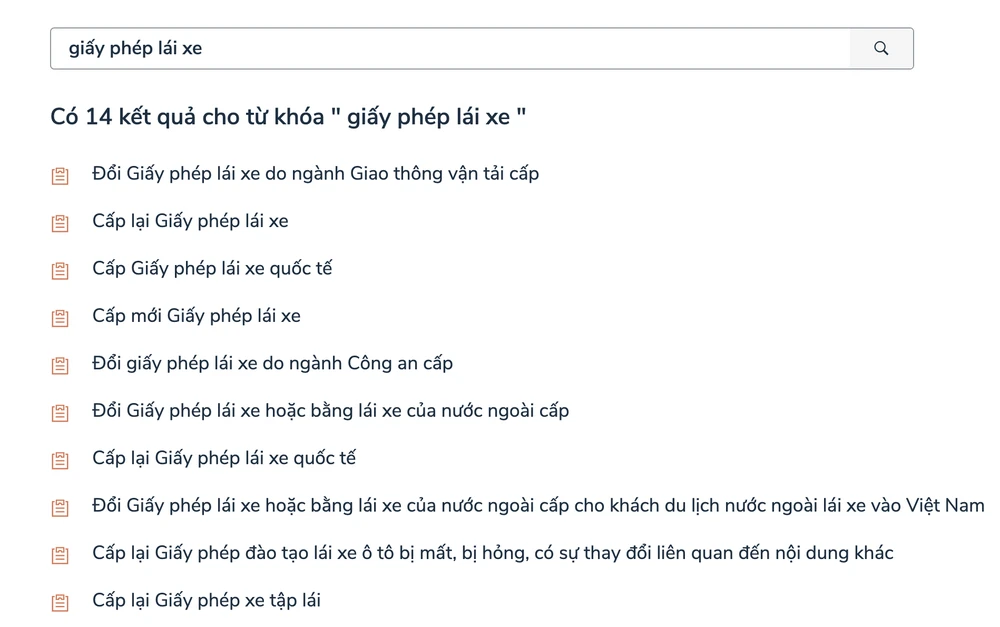Click the document icon beside 'Cấp lại Giấy phép đào tạo lái xe ô tô'
This screenshot has height=627, width=1000.
coord(60,553)
